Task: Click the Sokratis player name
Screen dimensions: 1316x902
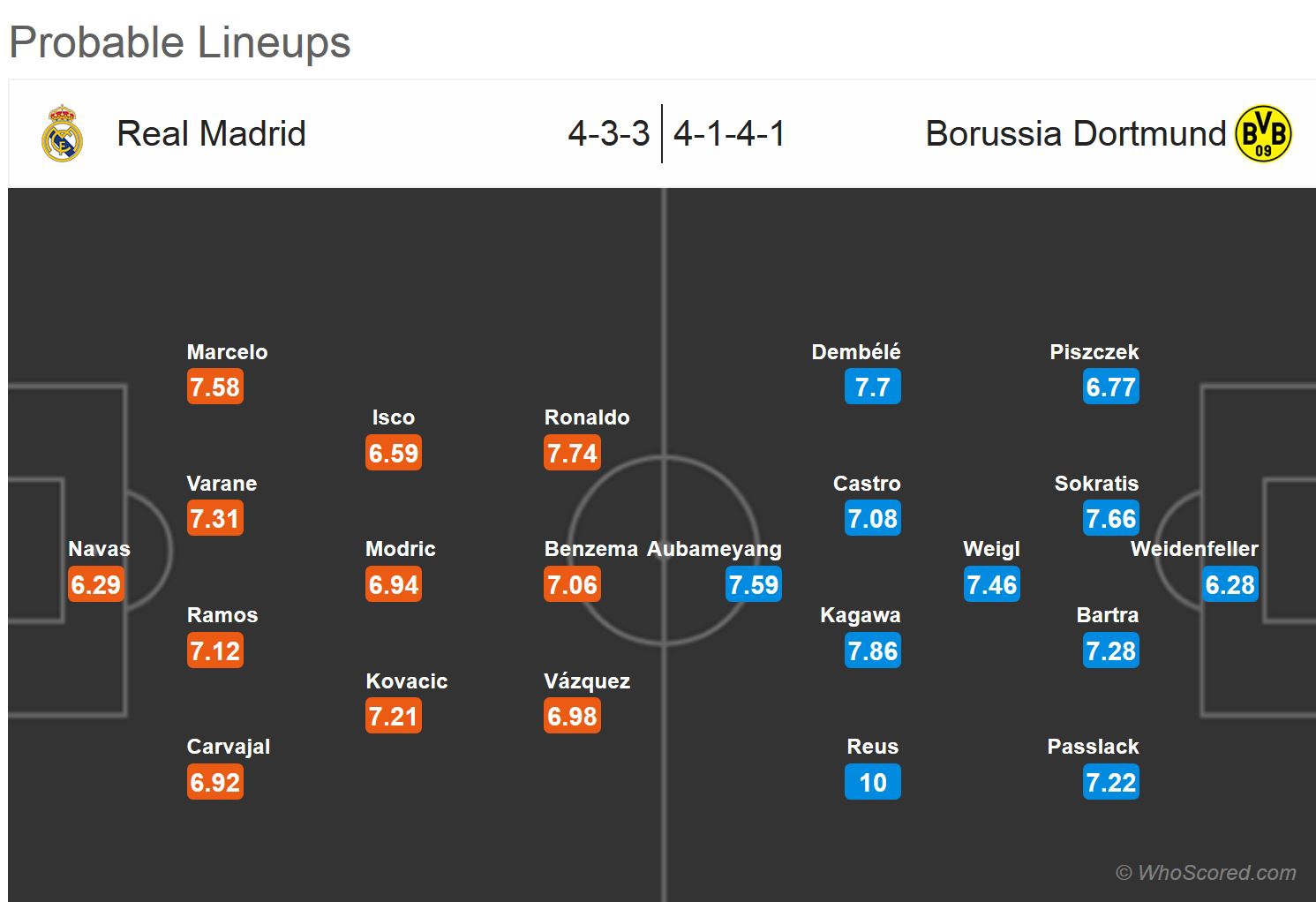Action: [1096, 484]
